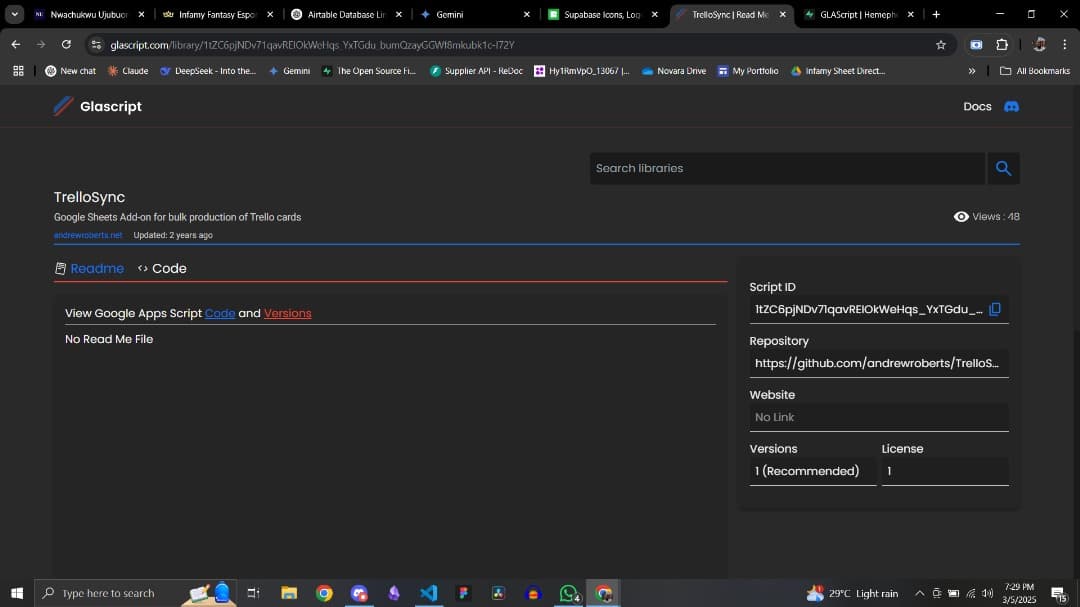Open the Chrome extensions puzzle icon

pos(1002,45)
